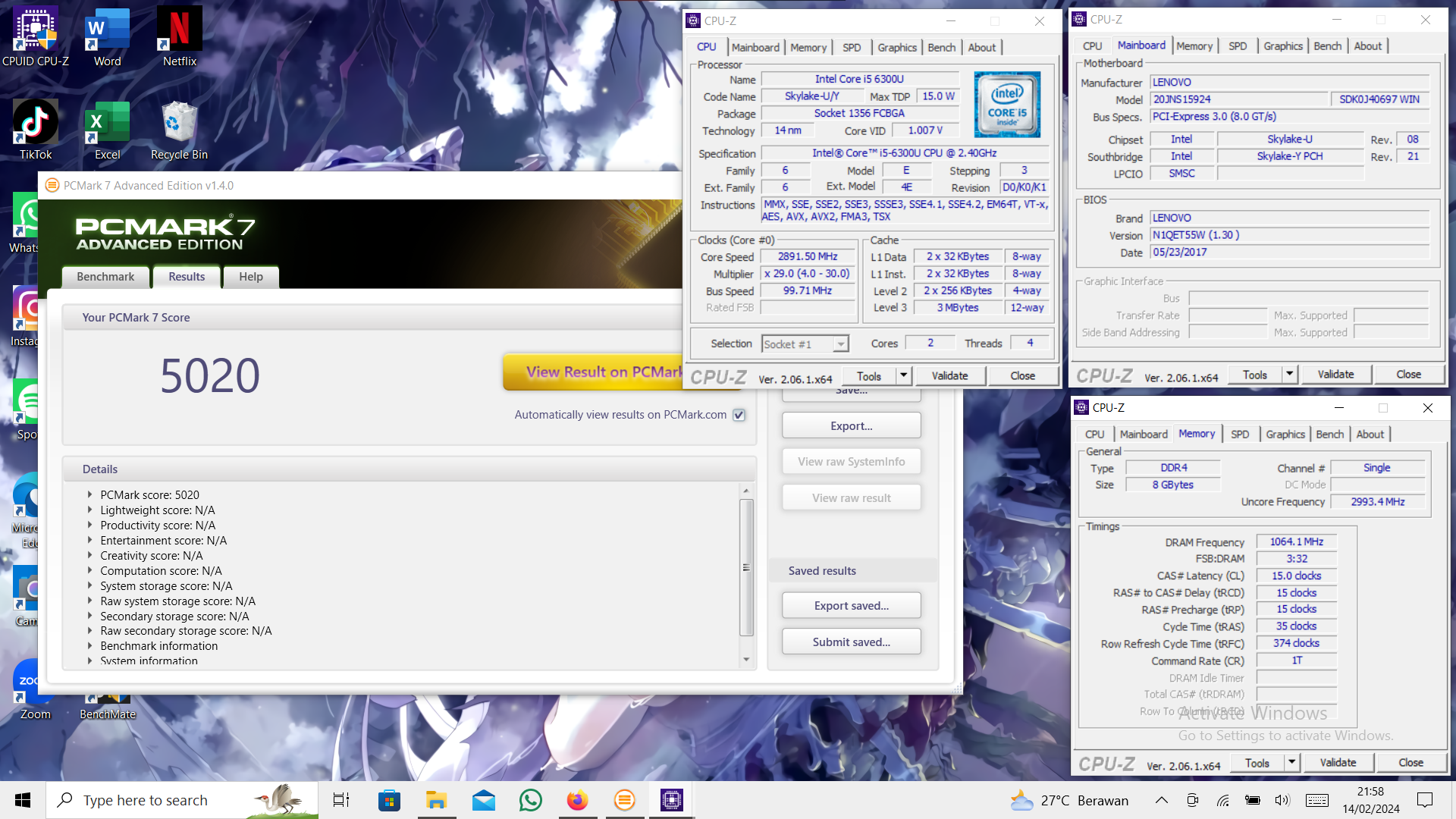
Task: Click the PCMark 7 taskbar icon
Action: click(x=625, y=800)
